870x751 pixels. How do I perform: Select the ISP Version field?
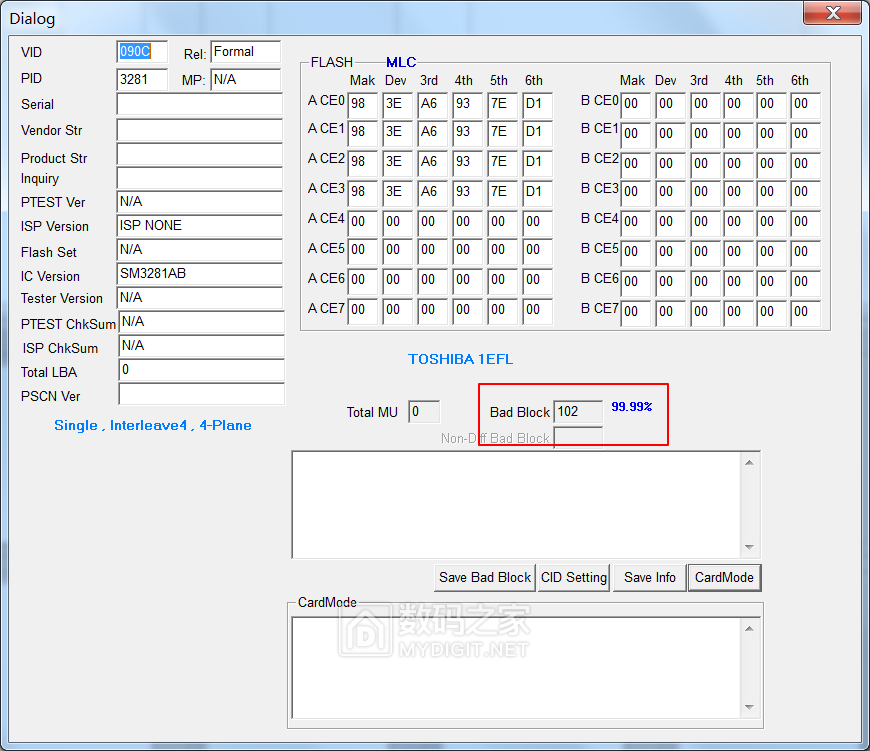click(x=200, y=226)
